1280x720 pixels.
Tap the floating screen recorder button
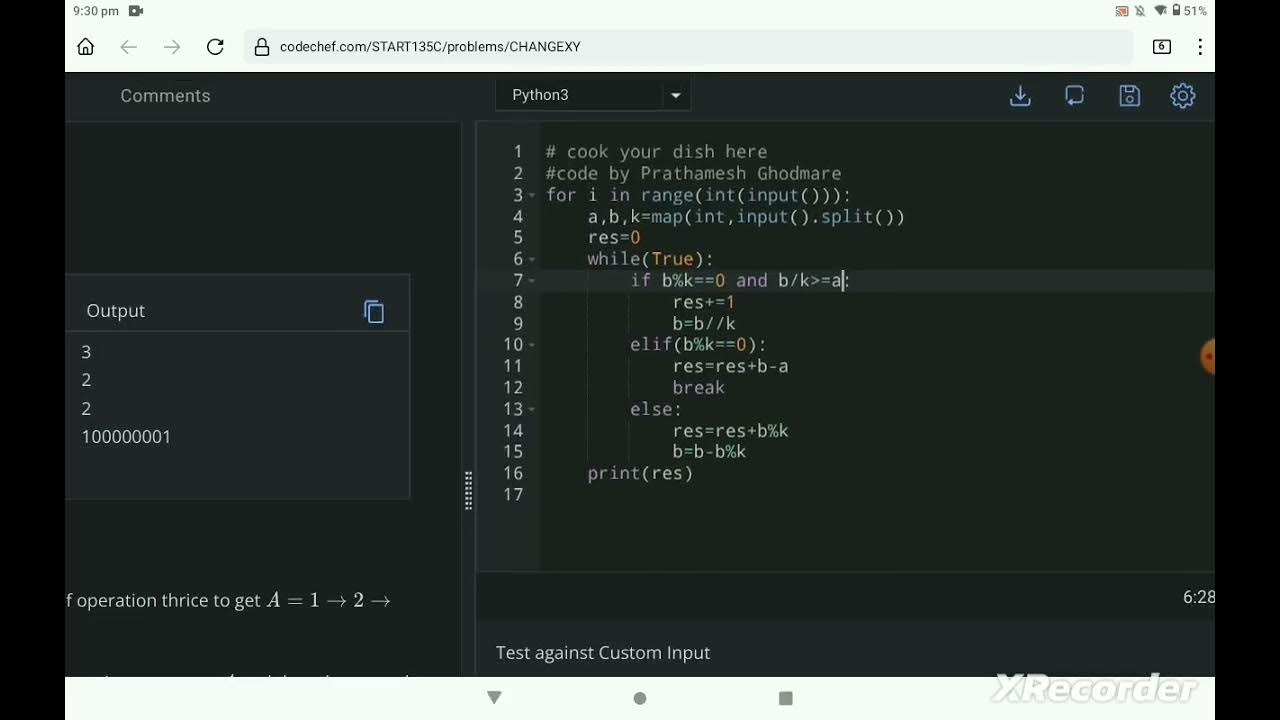(x=1207, y=356)
